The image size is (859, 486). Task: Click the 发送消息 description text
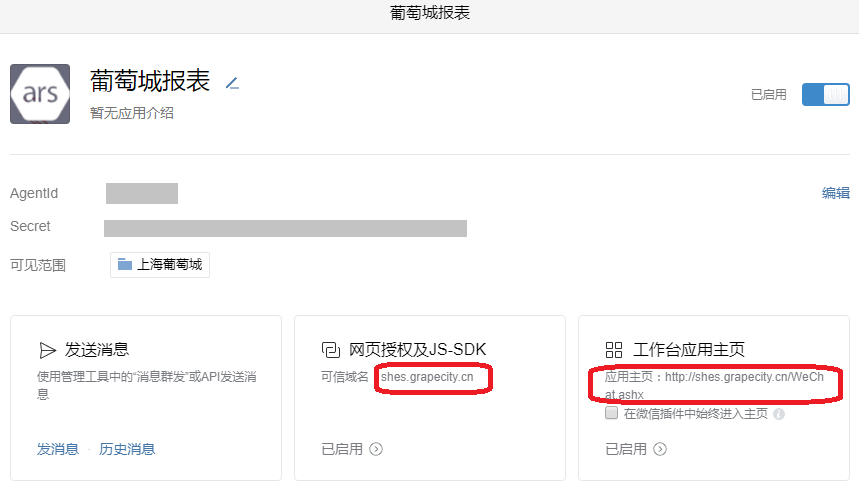pyautogui.click(x=146, y=385)
